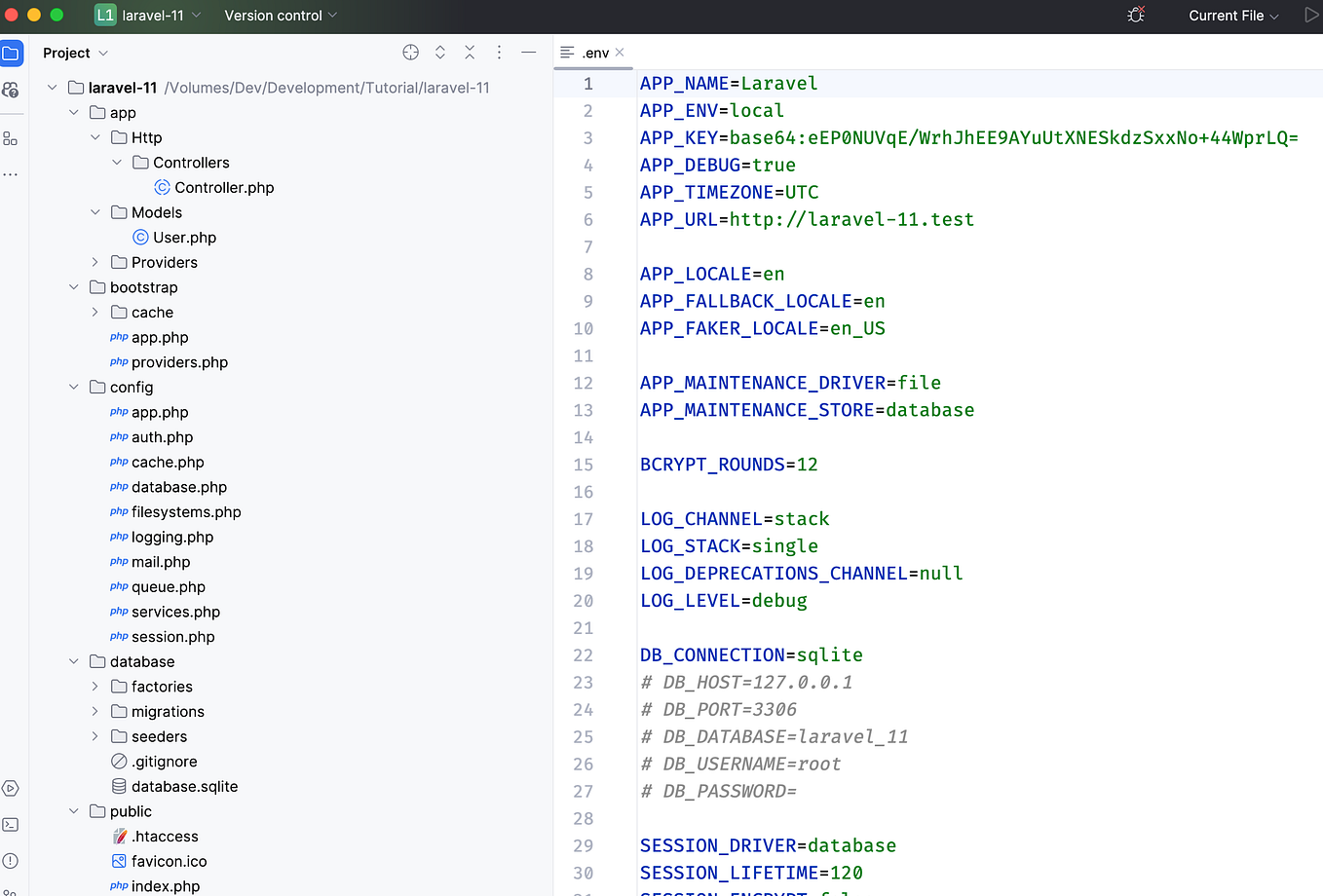Open the Problems tool window
1323x896 pixels.
tap(11, 861)
